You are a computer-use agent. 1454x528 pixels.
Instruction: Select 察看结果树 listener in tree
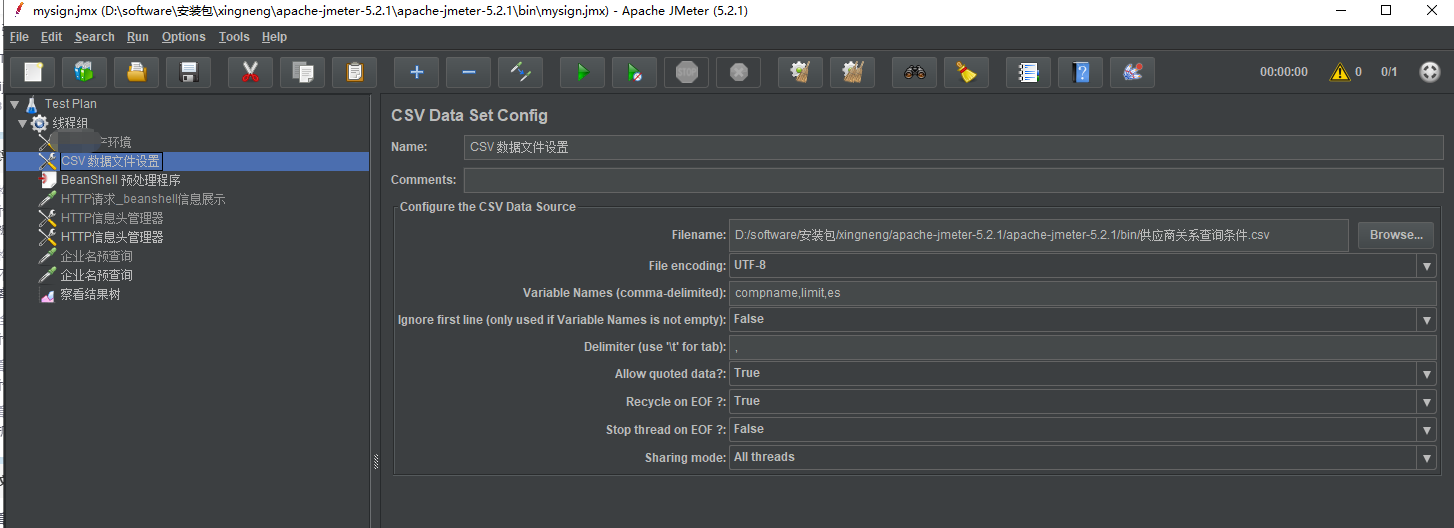pyautogui.click(x=90, y=295)
